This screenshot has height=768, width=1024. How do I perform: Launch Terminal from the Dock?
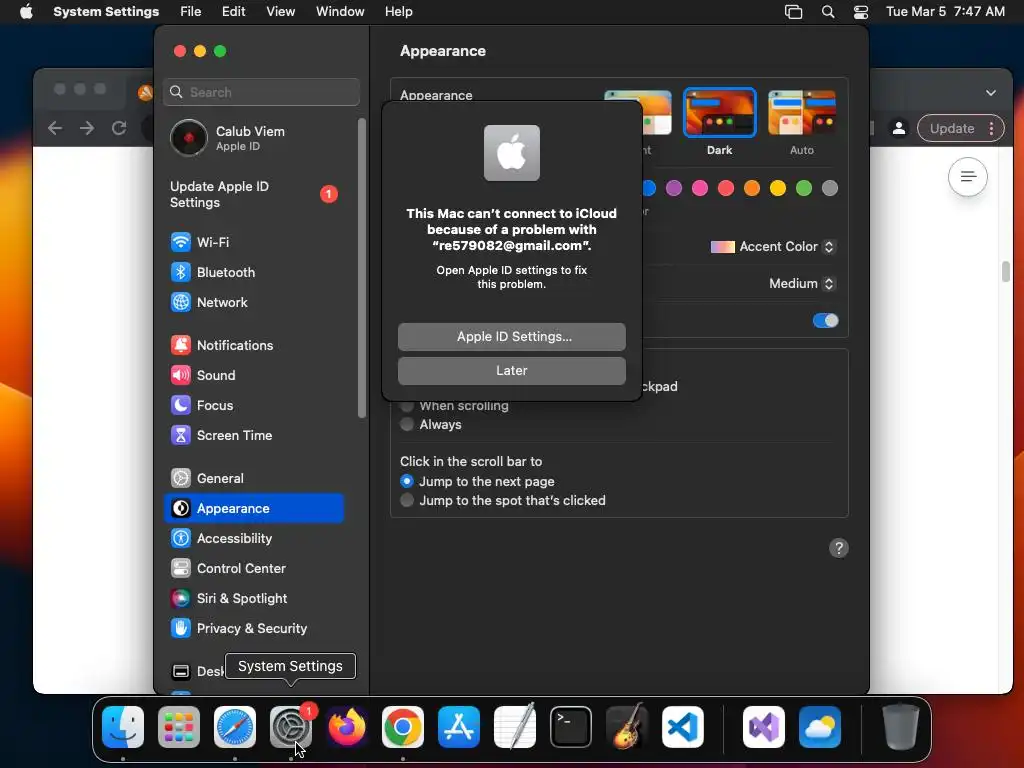(571, 727)
